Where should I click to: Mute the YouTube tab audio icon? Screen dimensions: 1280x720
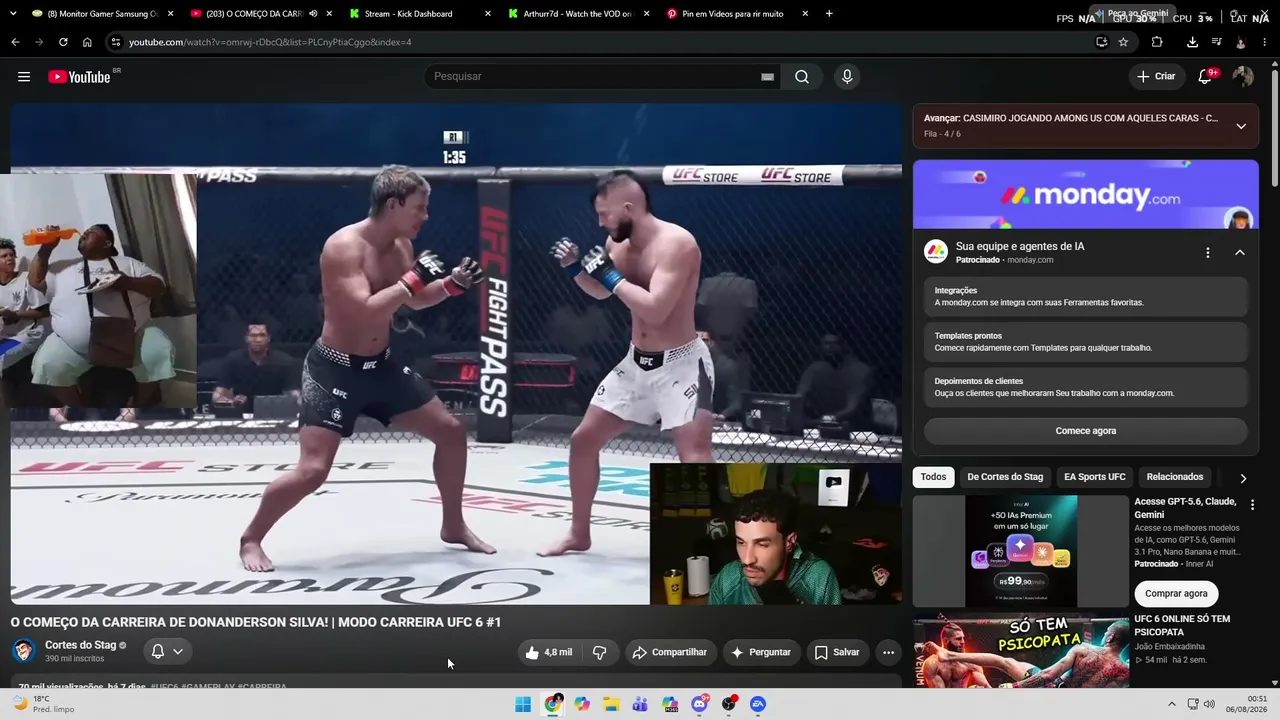click(313, 14)
